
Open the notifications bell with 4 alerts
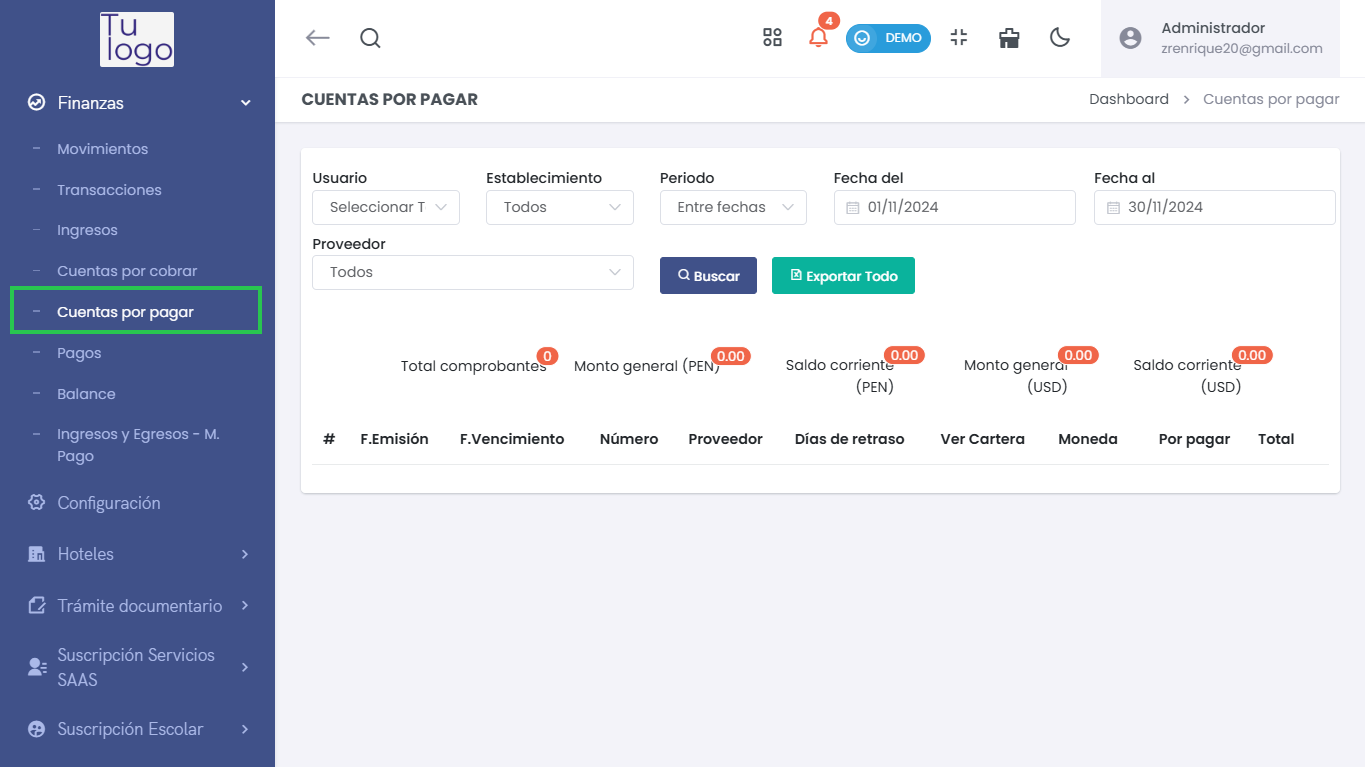pyautogui.click(x=818, y=38)
